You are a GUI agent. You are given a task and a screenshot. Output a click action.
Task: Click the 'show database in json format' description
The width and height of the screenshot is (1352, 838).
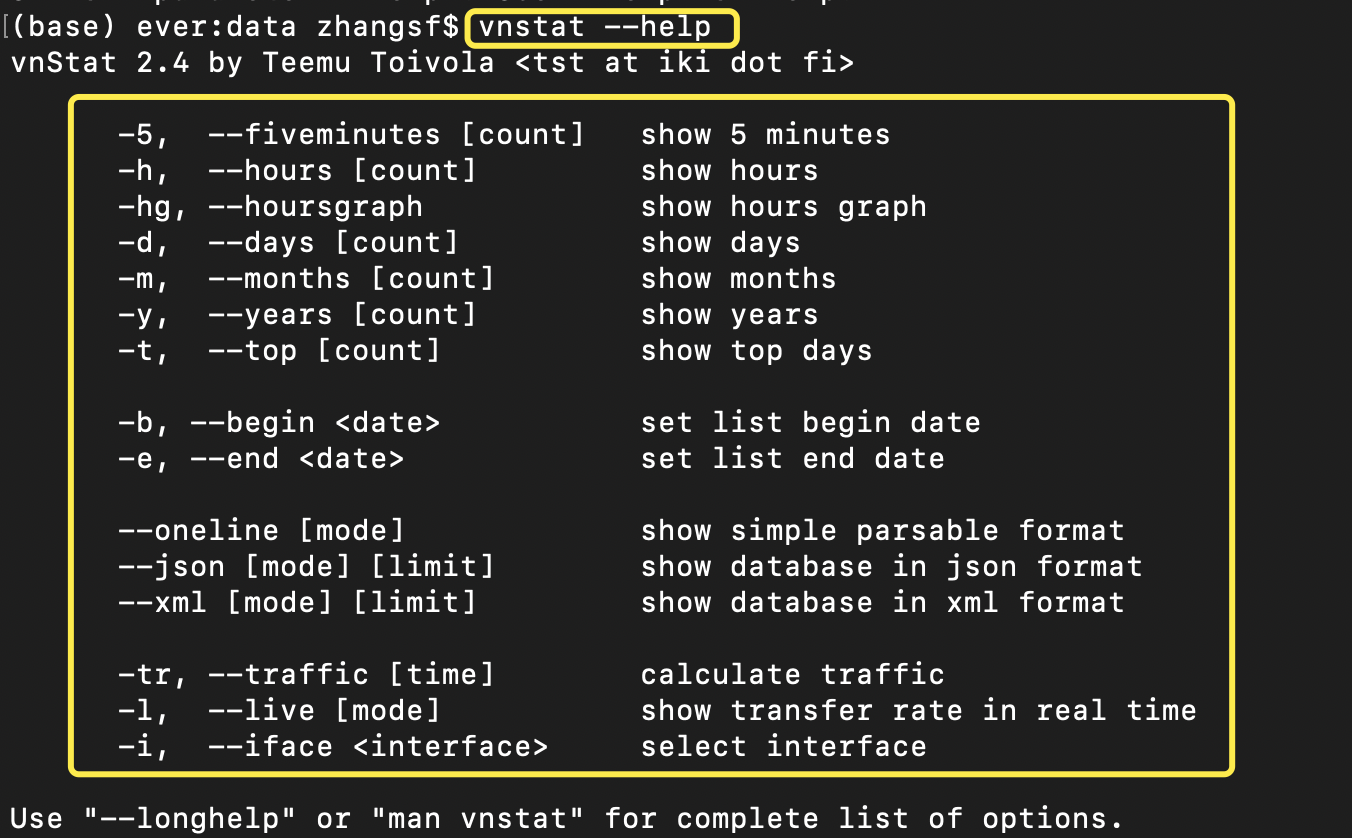pos(892,567)
